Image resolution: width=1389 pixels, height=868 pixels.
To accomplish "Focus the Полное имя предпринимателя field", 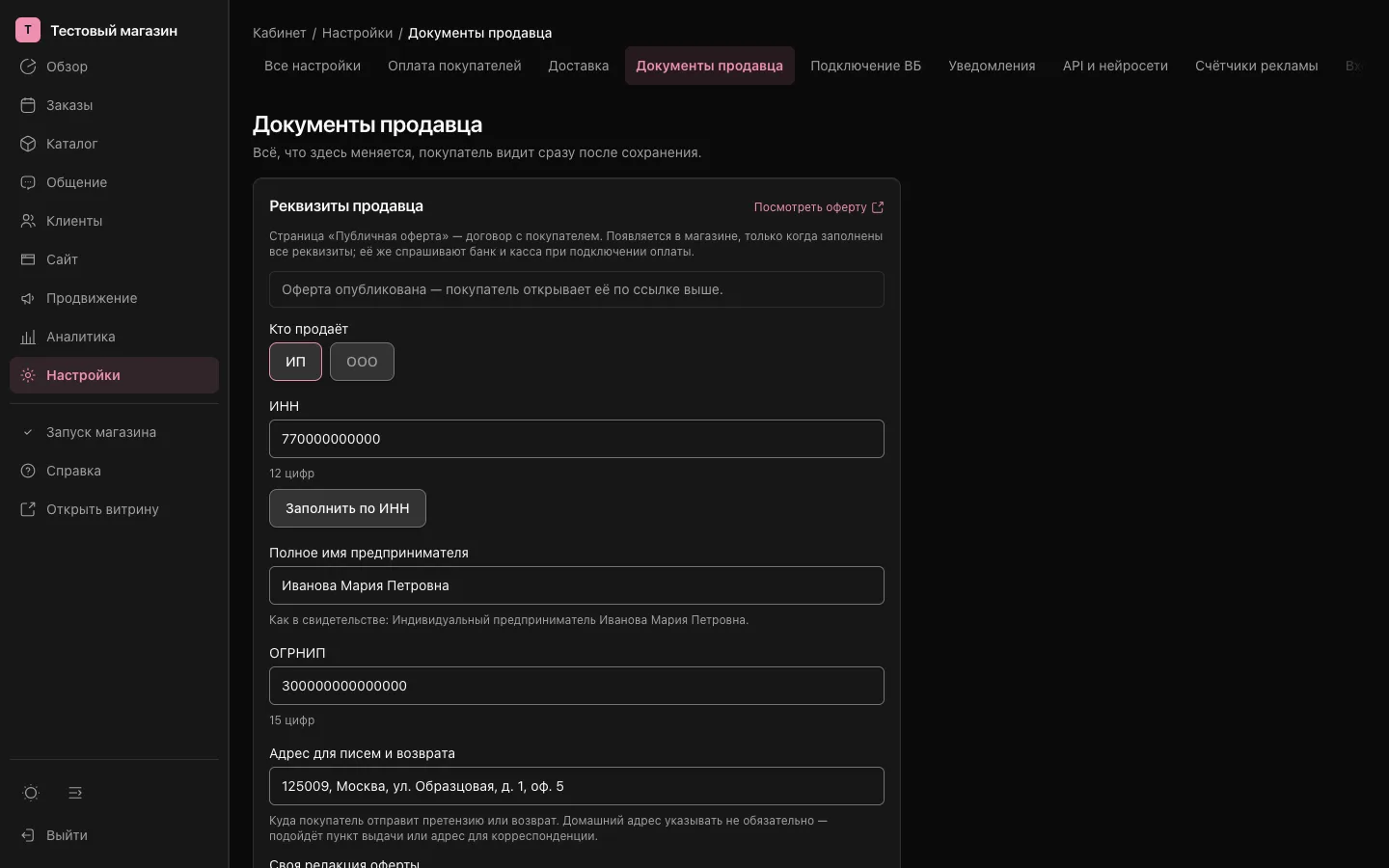I will click(x=577, y=585).
